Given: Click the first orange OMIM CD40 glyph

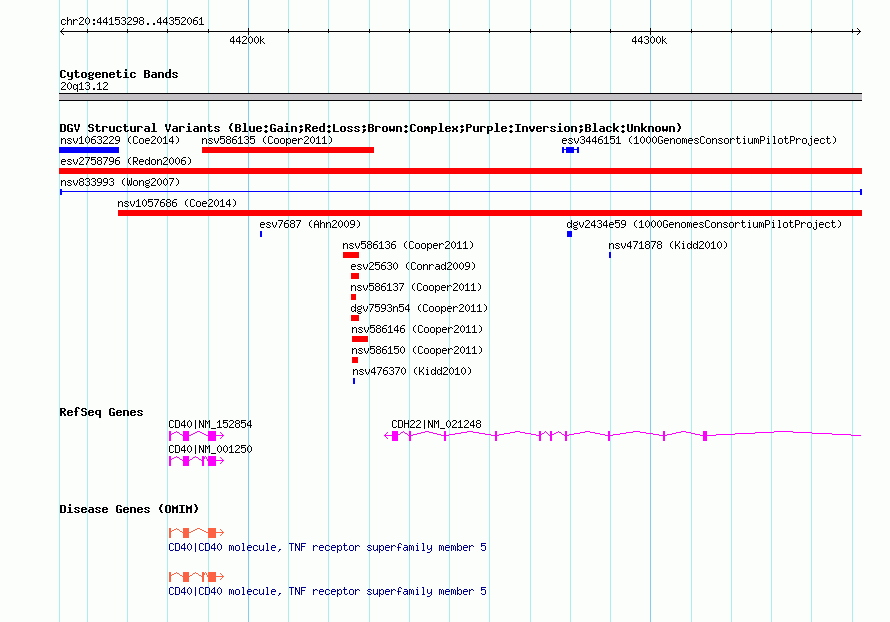Looking at the screenshot, I should coord(196,532).
